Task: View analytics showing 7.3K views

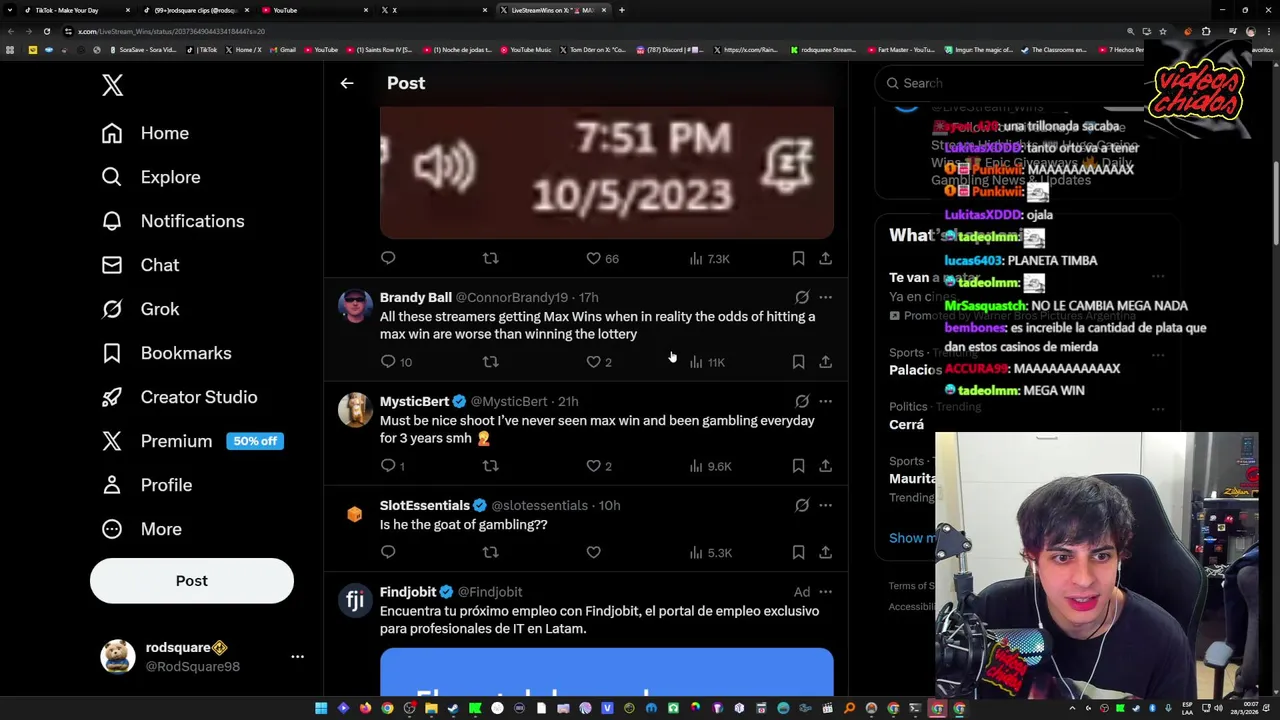Action: point(709,258)
